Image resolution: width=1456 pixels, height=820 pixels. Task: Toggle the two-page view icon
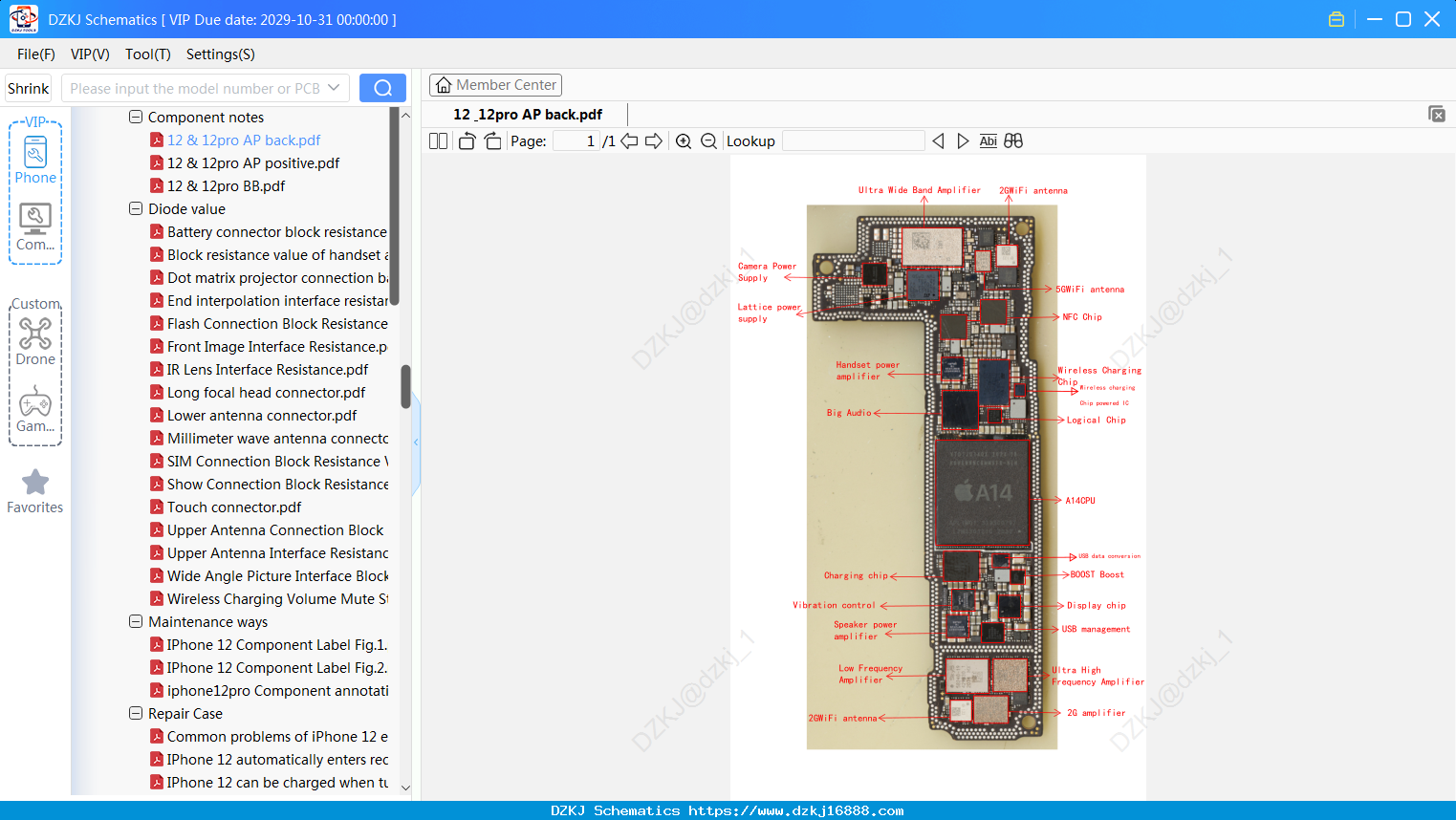click(438, 141)
